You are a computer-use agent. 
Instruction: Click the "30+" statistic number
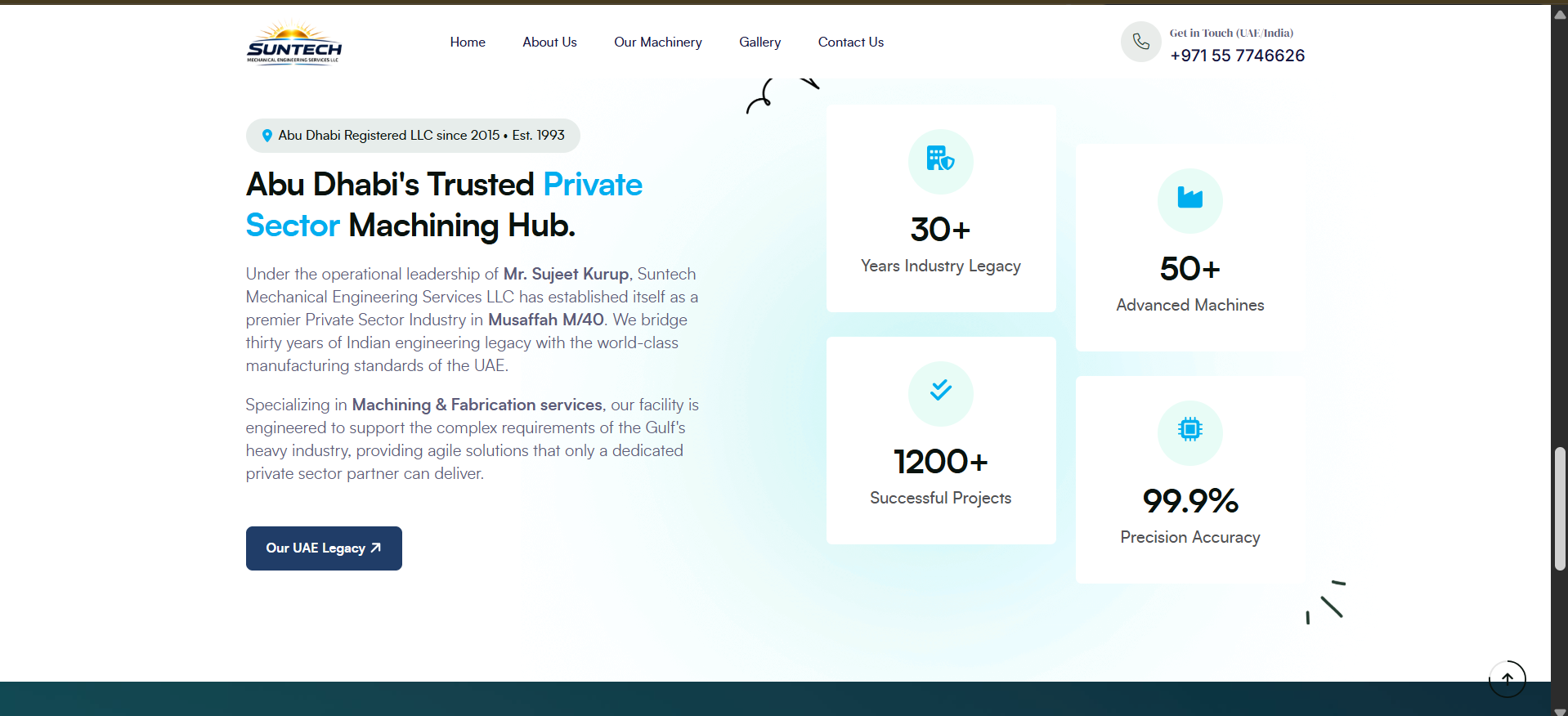click(x=941, y=230)
